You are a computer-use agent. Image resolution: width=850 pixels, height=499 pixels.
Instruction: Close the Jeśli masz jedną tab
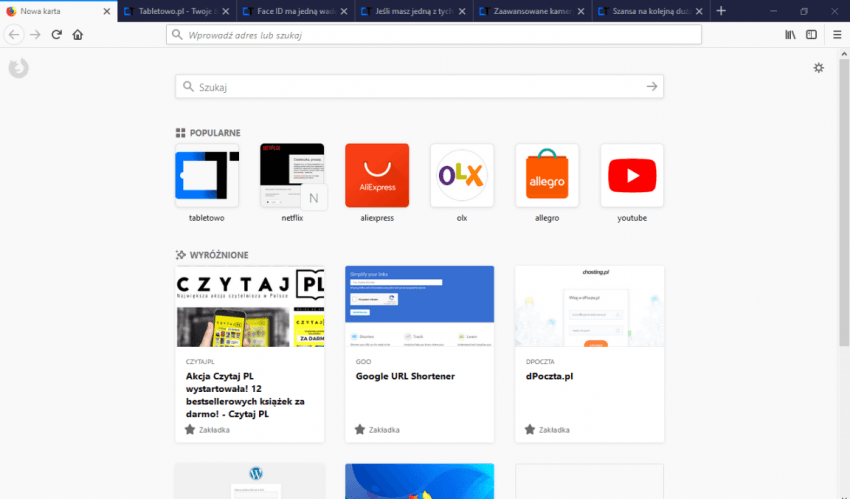pyautogui.click(x=462, y=11)
